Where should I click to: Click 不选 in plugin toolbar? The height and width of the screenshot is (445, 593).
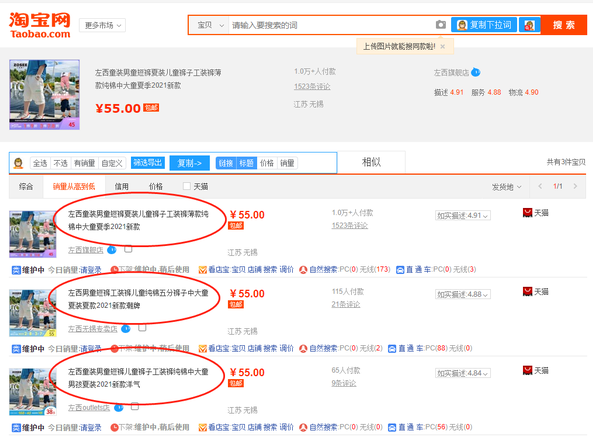(60, 163)
